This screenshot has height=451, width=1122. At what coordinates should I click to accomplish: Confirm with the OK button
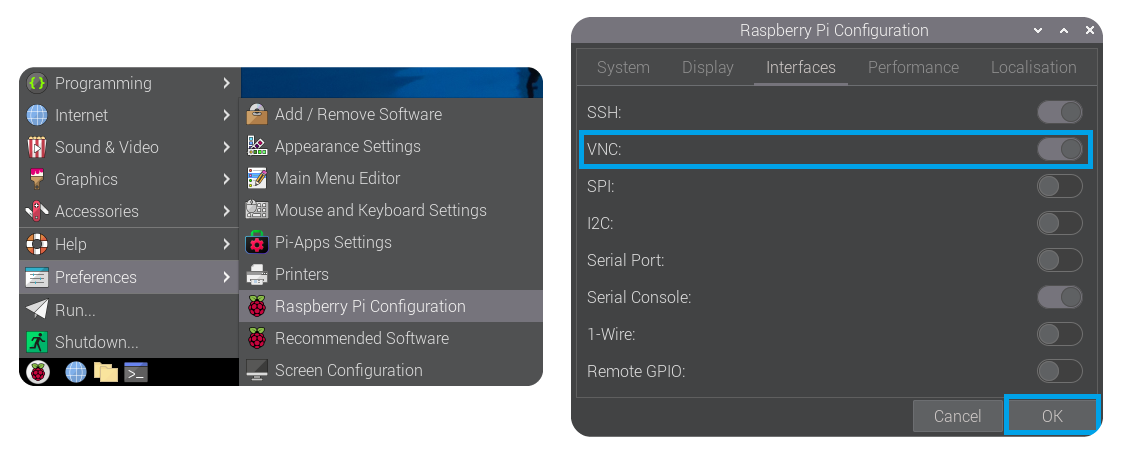pyautogui.click(x=1052, y=415)
